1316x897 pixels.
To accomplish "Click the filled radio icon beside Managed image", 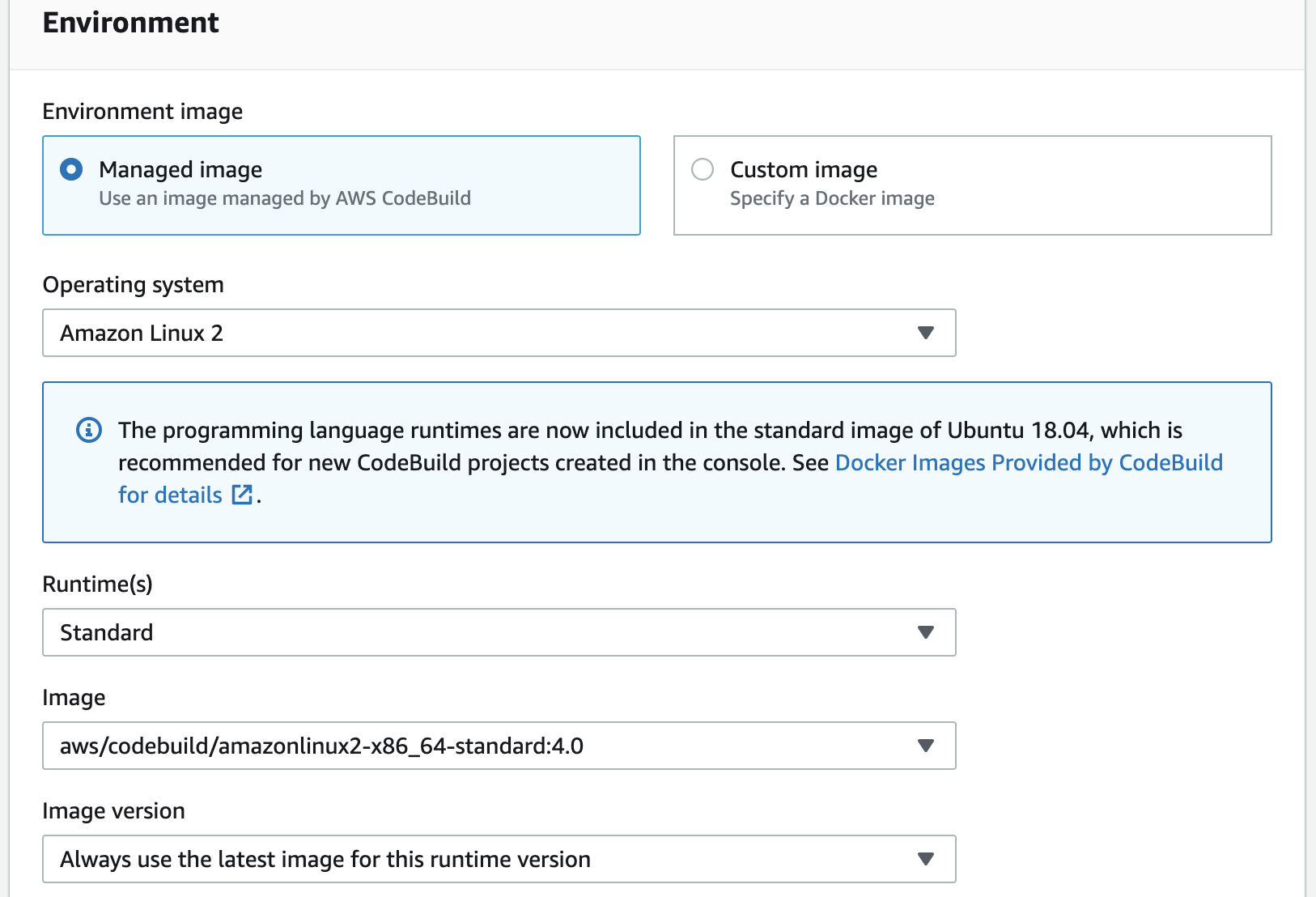I will (71, 169).
